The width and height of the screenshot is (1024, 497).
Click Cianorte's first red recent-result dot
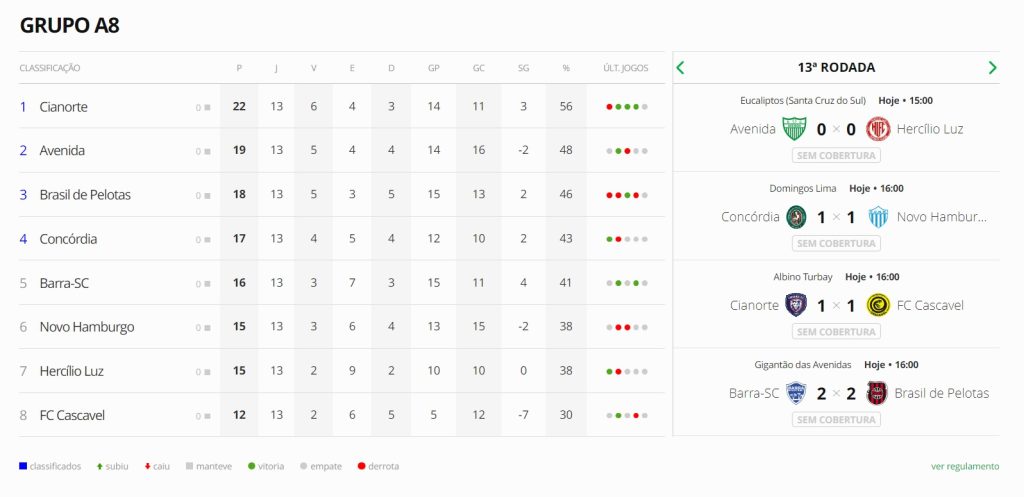(609, 107)
